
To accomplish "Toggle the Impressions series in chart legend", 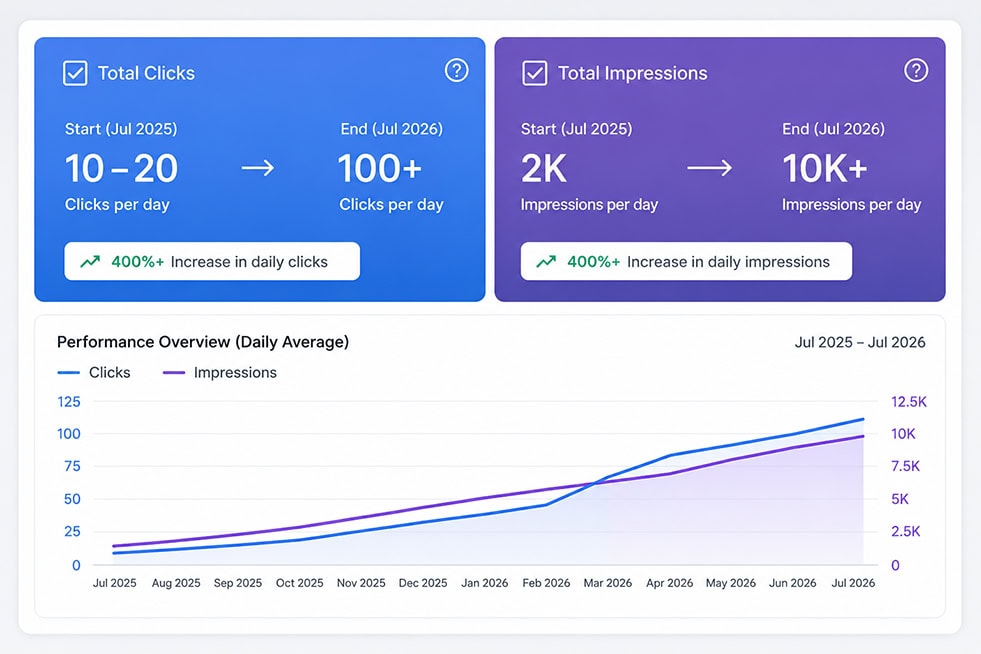I will pos(220,372).
